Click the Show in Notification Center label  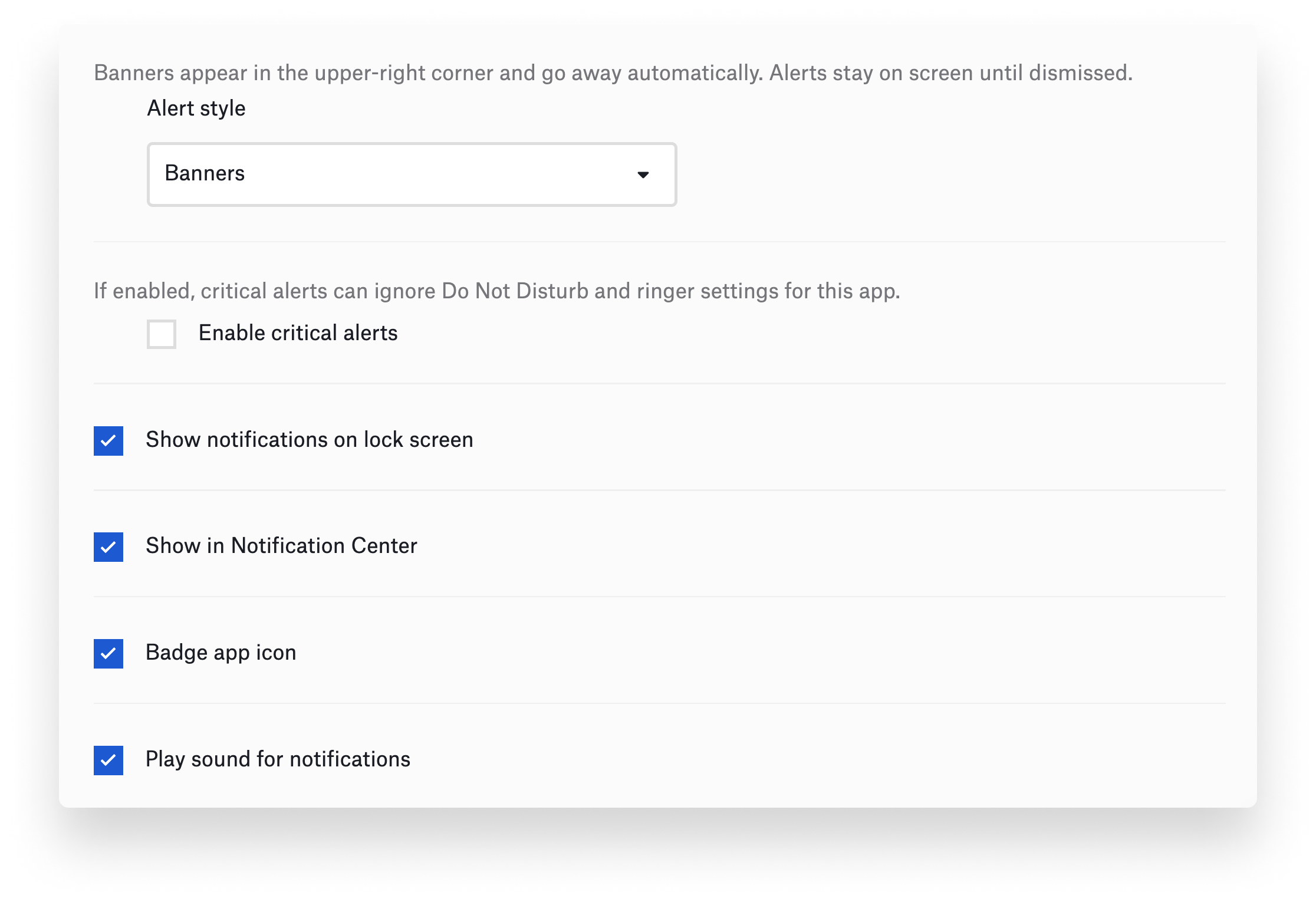[282, 546]
